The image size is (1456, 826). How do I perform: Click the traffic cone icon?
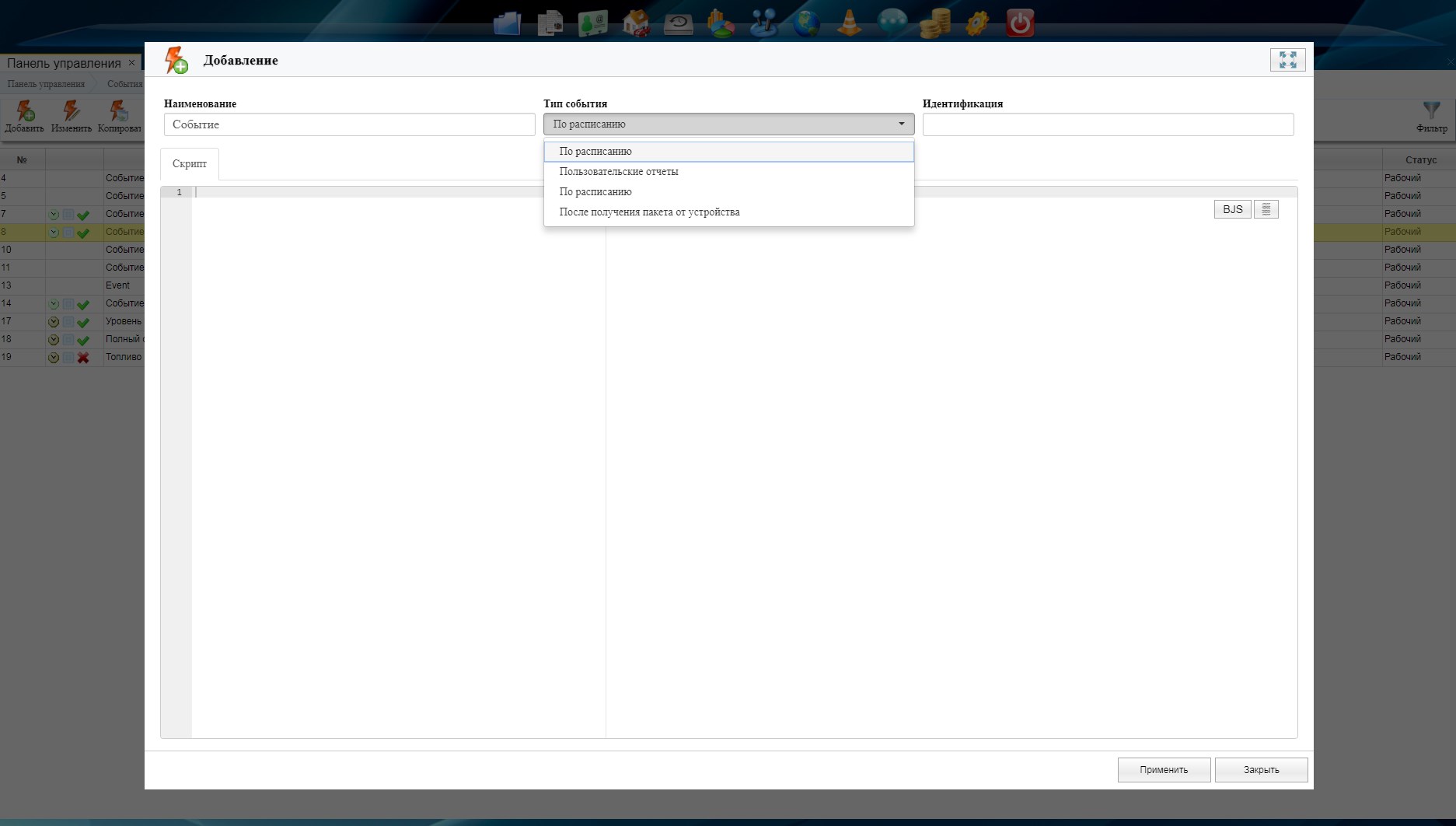(849, 23)
